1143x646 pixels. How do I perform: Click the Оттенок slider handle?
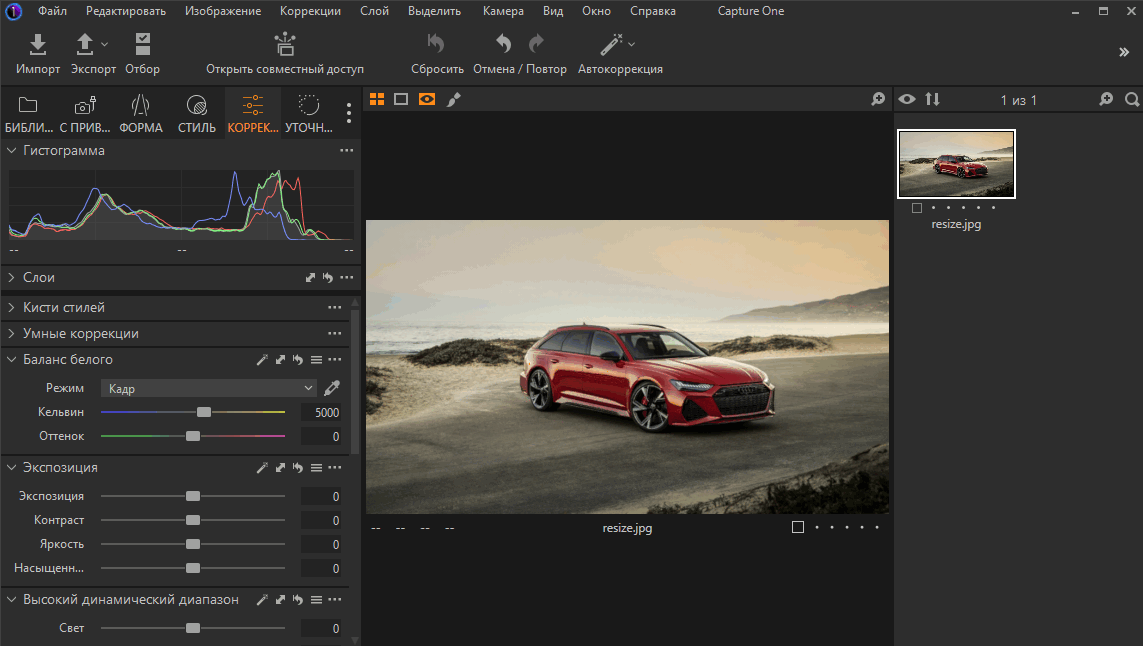coord(193,436)
